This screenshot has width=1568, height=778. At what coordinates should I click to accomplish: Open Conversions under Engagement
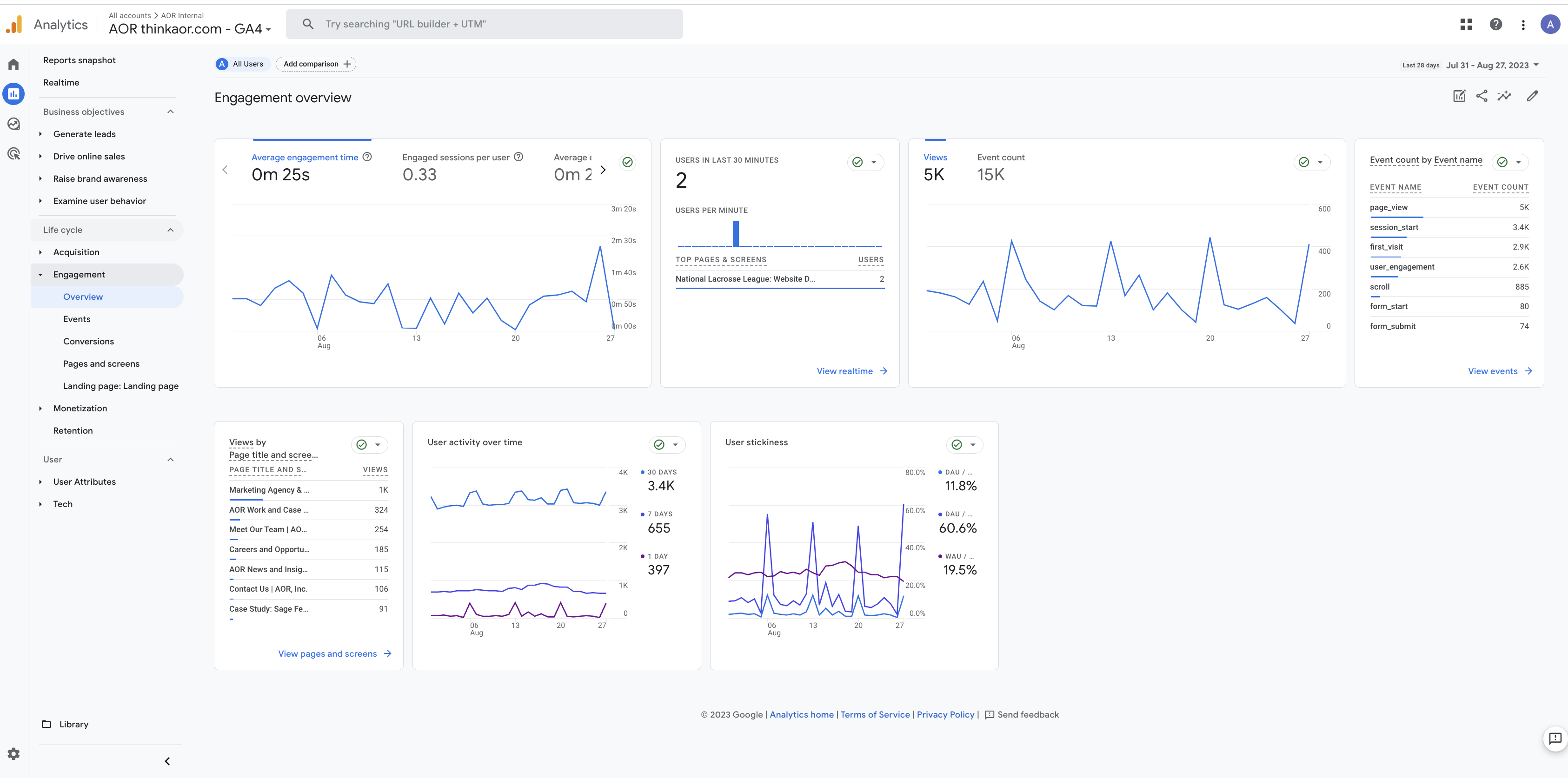[88, 341]
